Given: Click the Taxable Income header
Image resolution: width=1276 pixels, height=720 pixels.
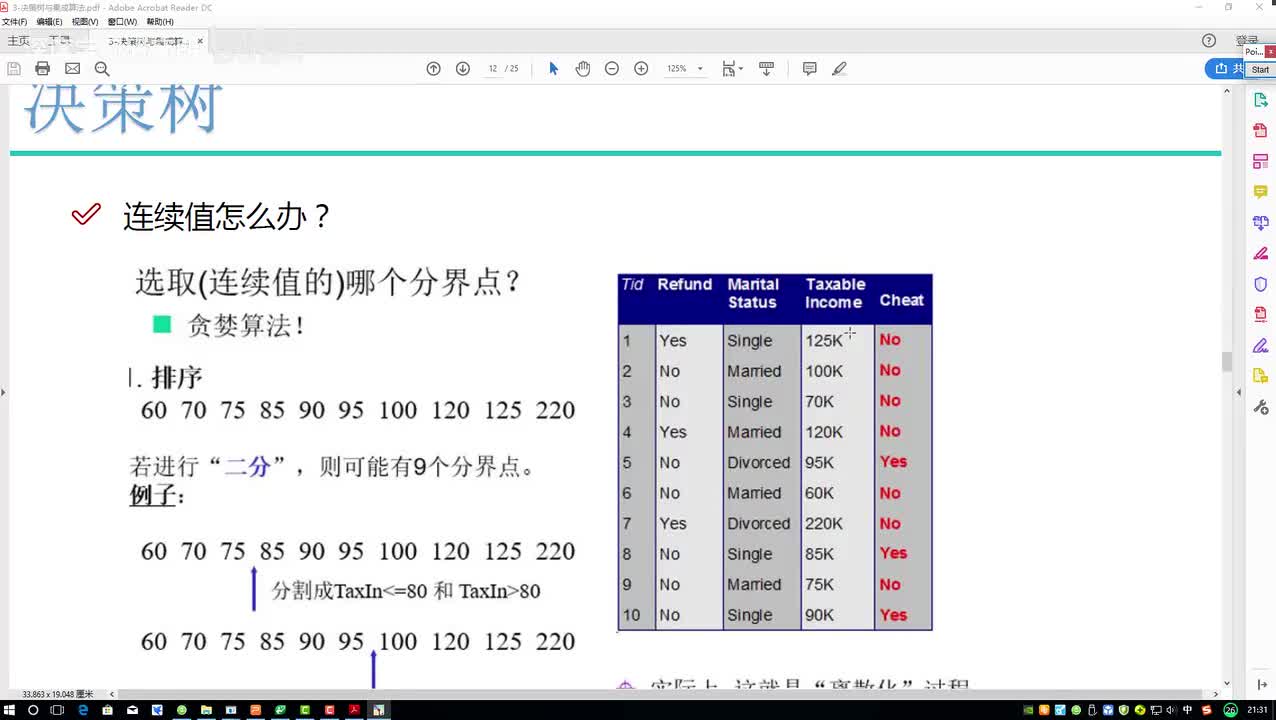Looking at the screenshot, I should pos(835,293).
